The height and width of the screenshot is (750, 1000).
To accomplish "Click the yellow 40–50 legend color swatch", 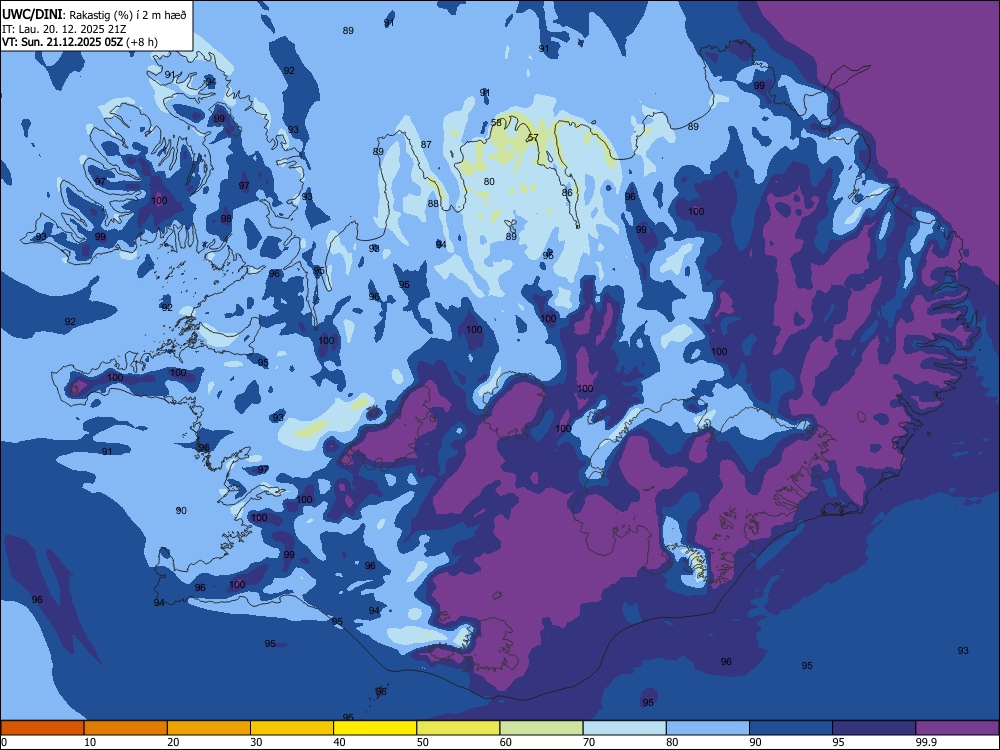I will [x=375, y=728].
